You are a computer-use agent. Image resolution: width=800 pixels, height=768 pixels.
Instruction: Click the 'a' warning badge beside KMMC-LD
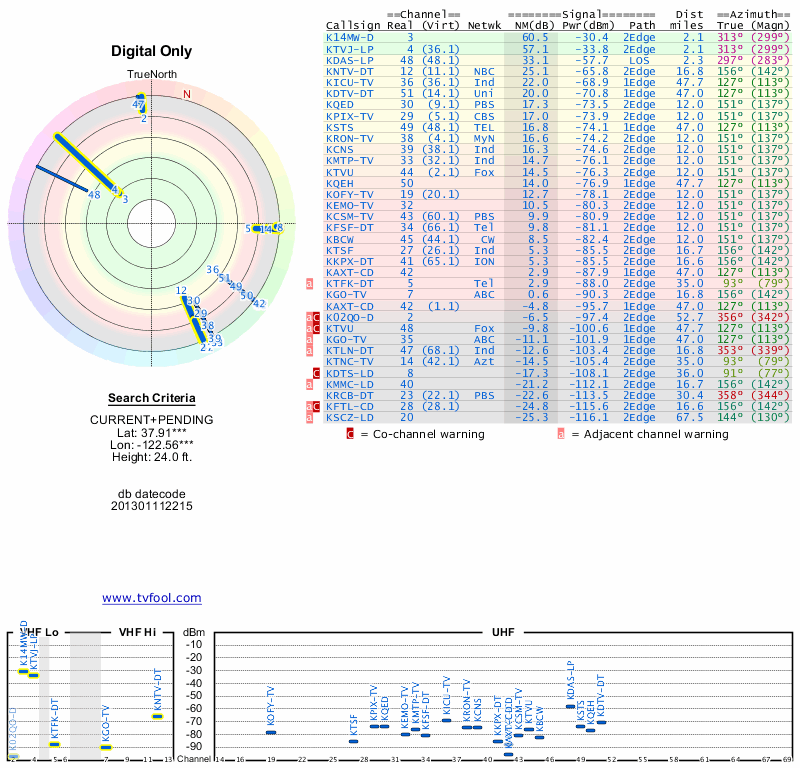point(309,384)
